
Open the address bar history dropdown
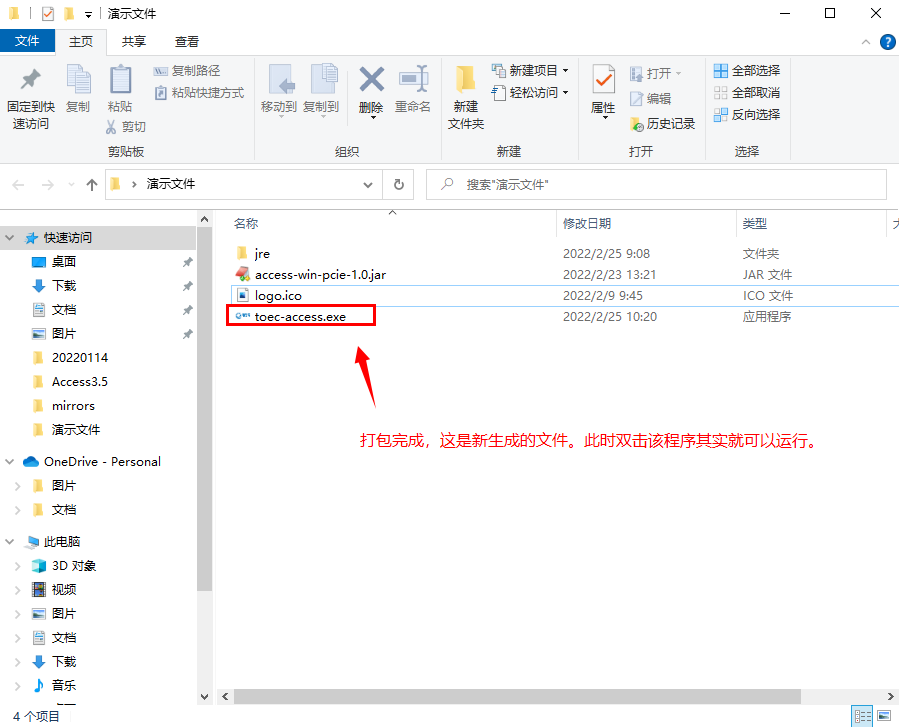pos(367,184)
